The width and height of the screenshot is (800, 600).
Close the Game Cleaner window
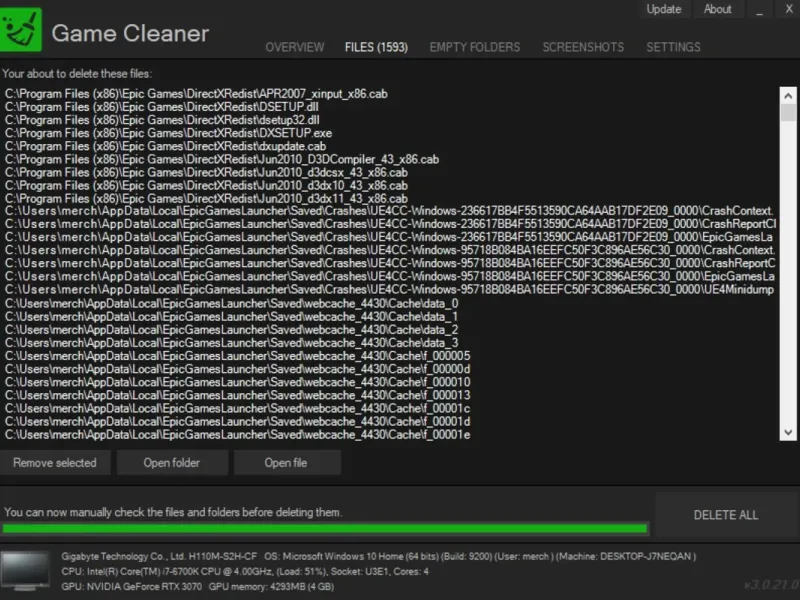788,9
